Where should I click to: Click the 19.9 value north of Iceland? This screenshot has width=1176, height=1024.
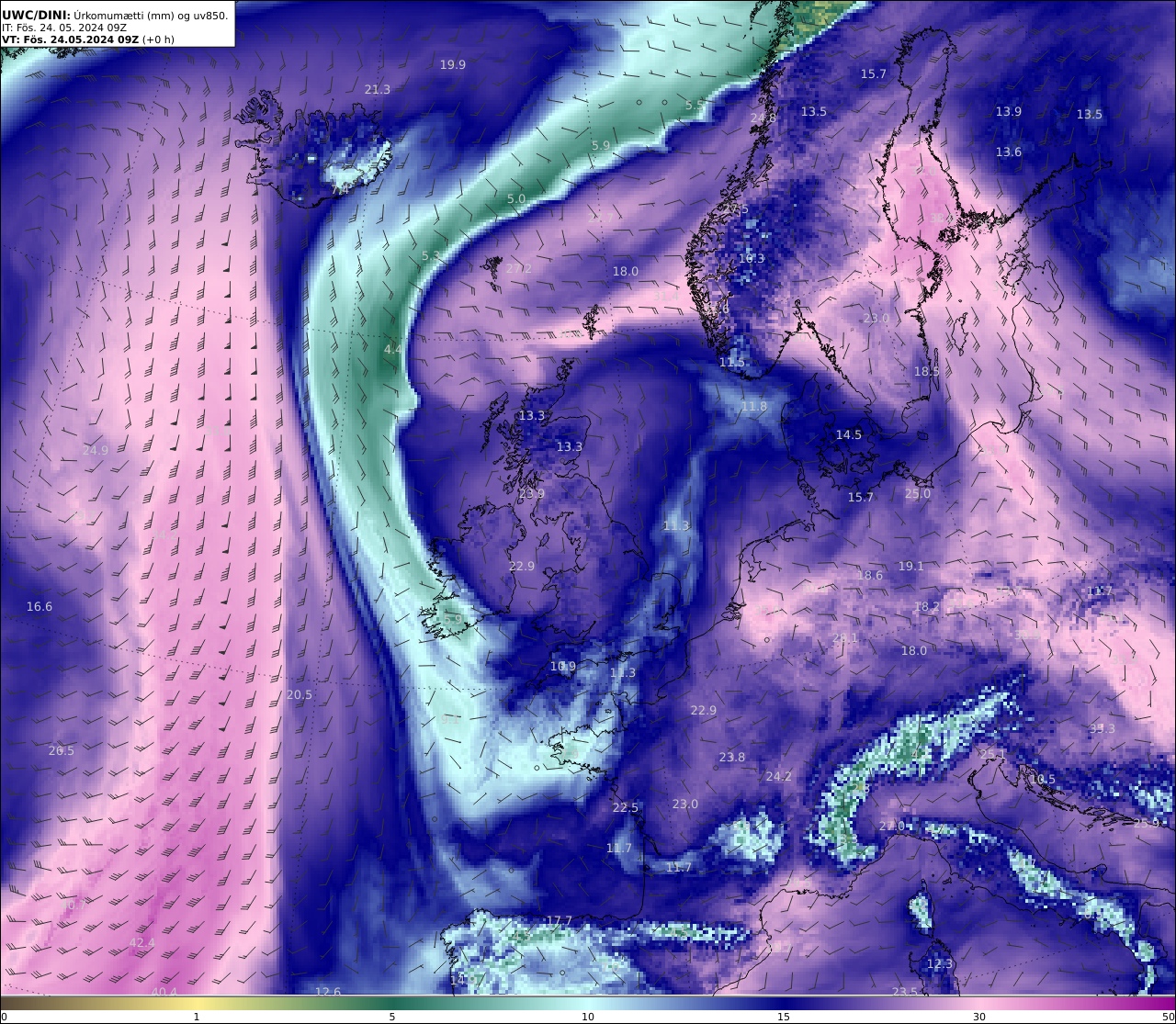[453, 65]
